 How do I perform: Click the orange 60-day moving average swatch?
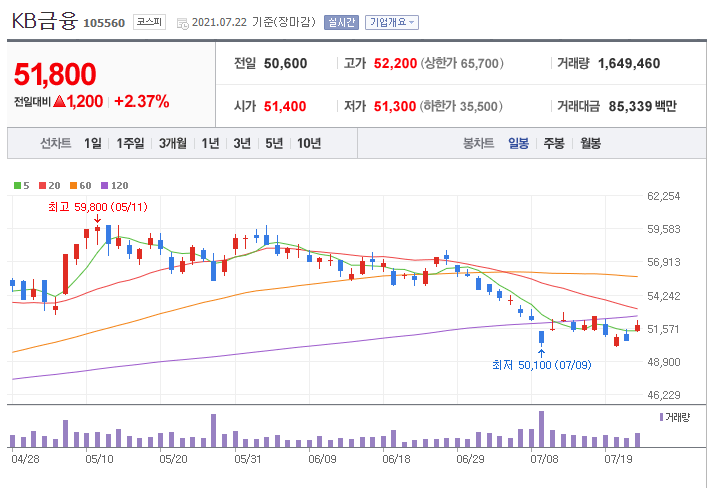pos(73,185)
